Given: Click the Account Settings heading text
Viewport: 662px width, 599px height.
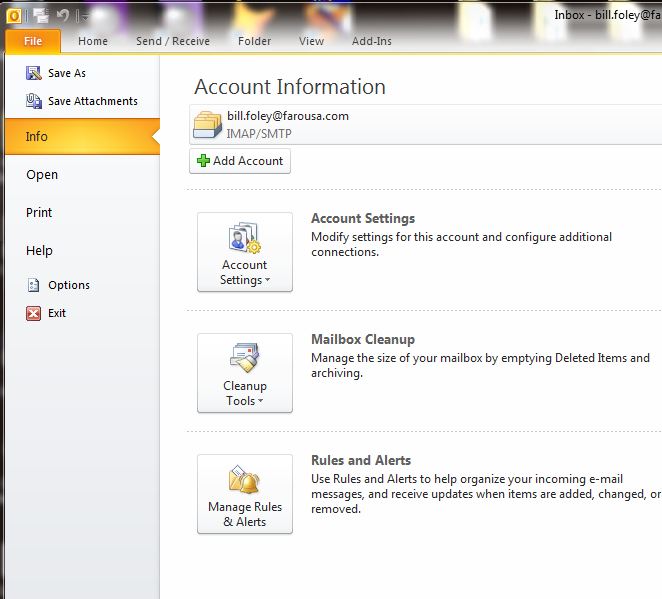Looking at the screenshot, I should coord(363,219).
